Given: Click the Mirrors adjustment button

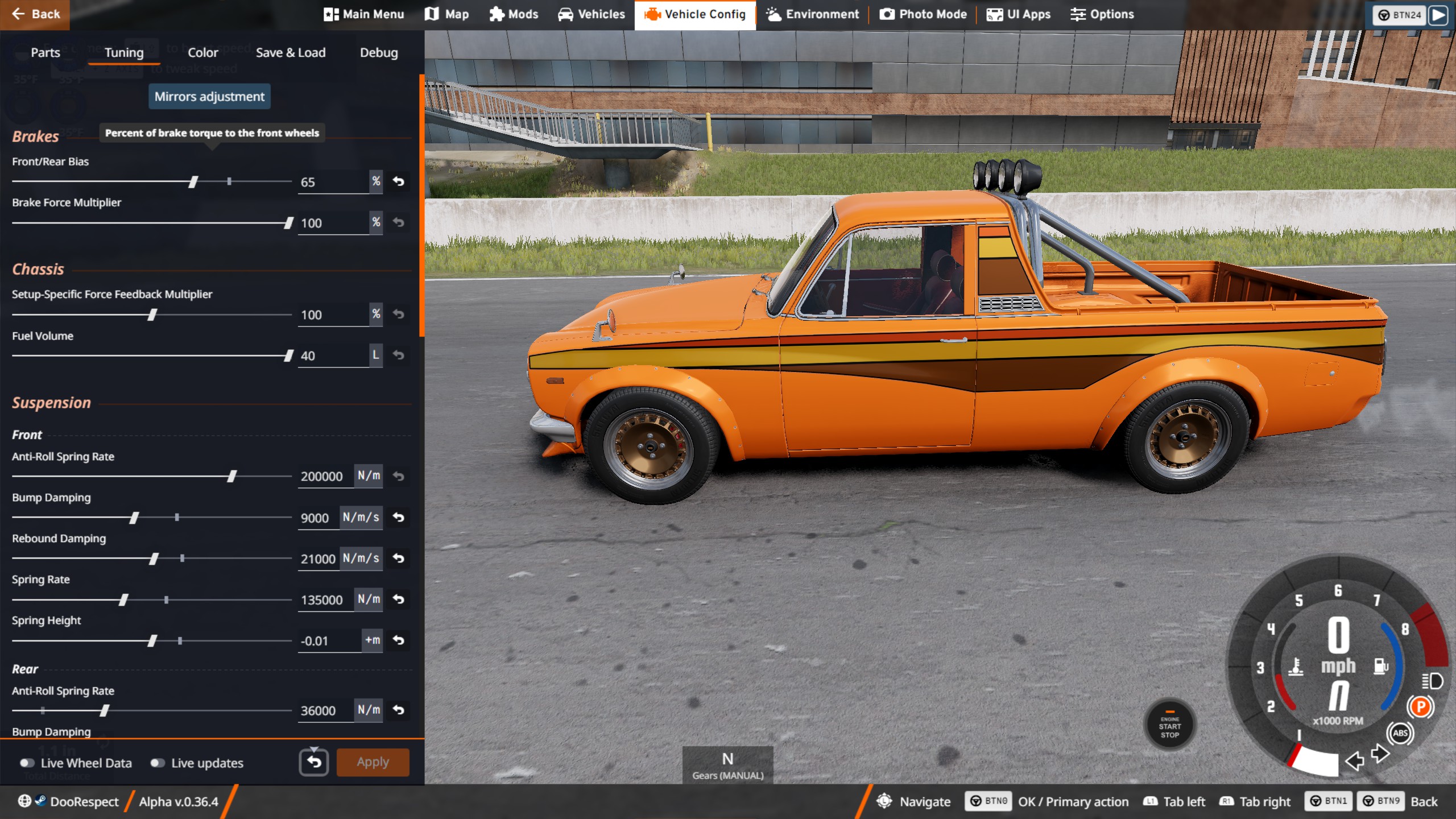Looking at the screenshot, I should 209,97.
